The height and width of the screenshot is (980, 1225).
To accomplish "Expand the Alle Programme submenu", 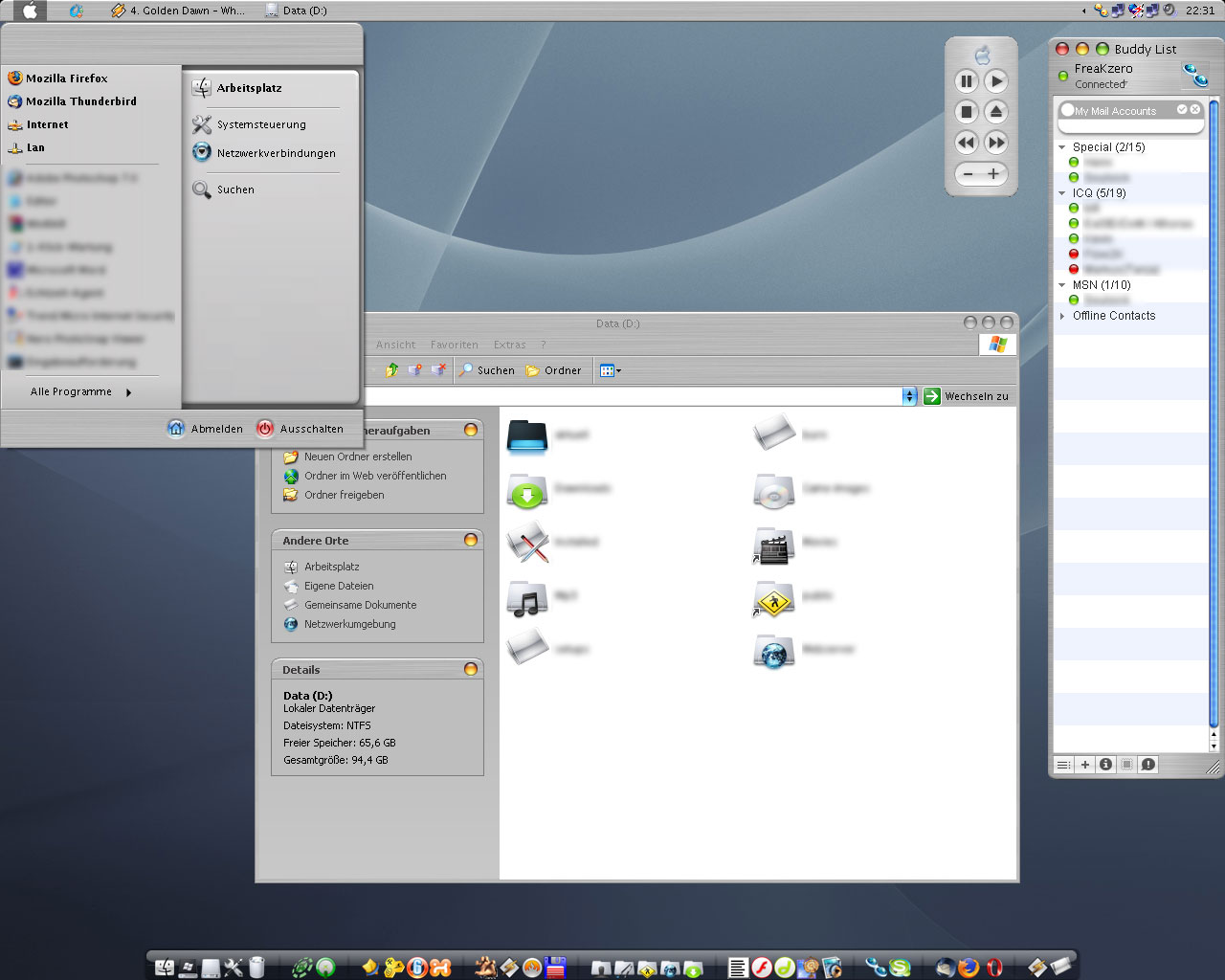I will click(x=81, y=391).
